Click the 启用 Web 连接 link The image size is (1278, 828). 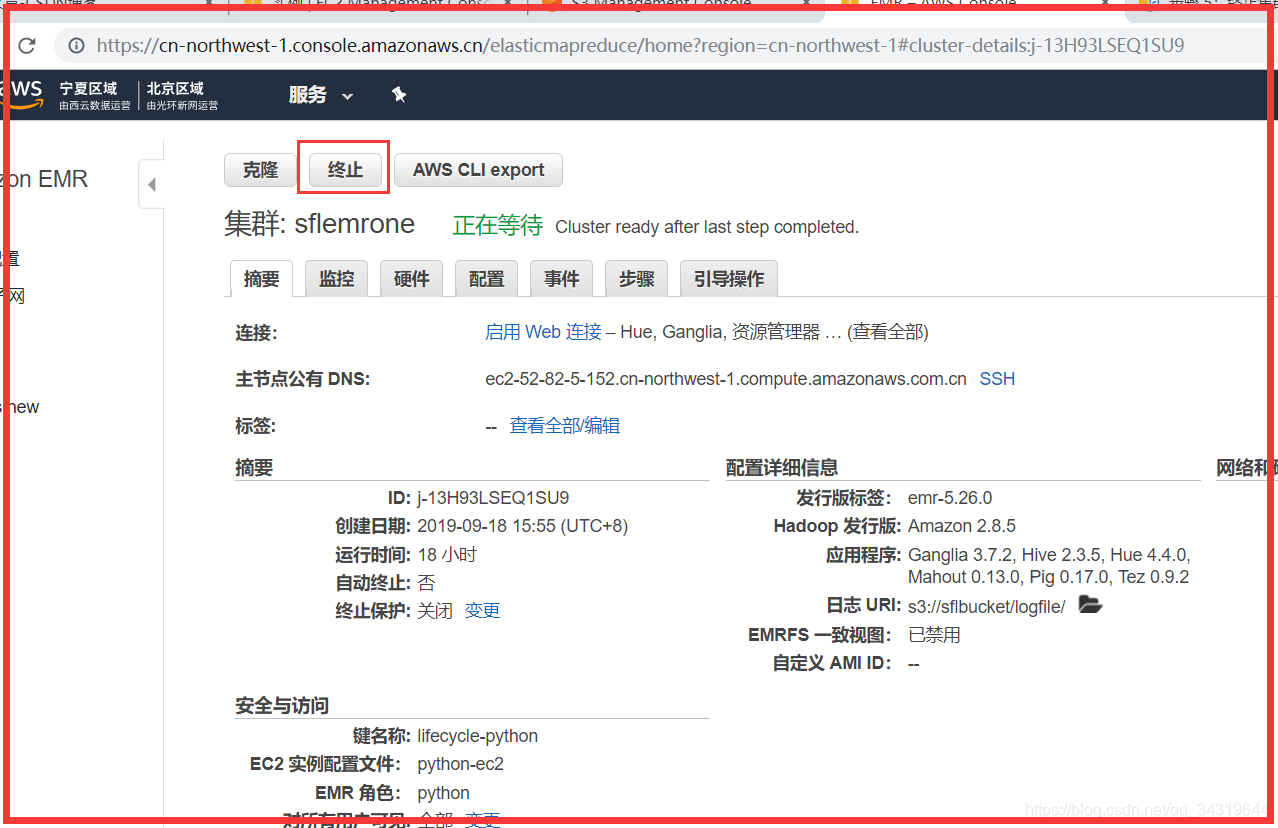click(x=543, y=332)
